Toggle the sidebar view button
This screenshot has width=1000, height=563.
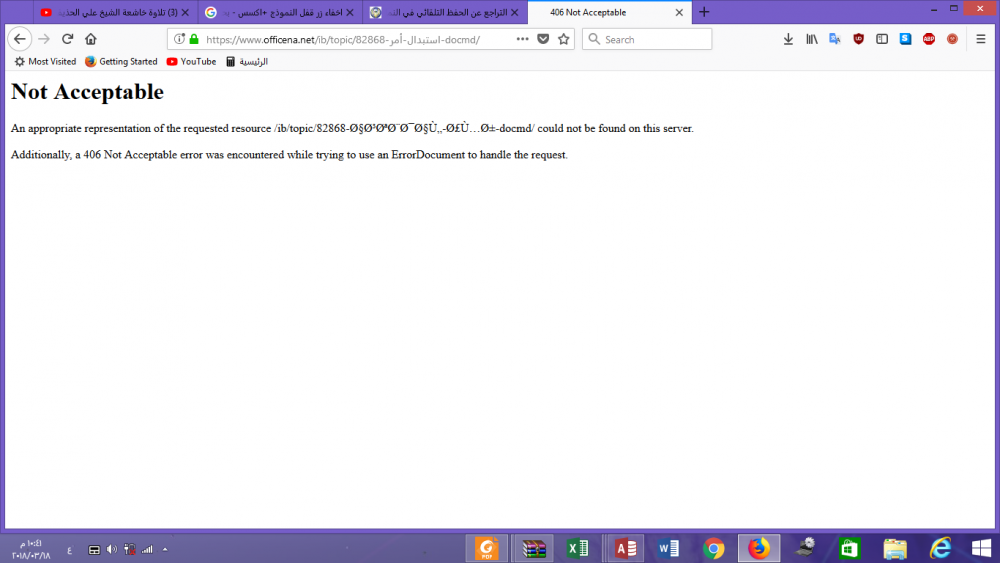[x=882, y=39]
